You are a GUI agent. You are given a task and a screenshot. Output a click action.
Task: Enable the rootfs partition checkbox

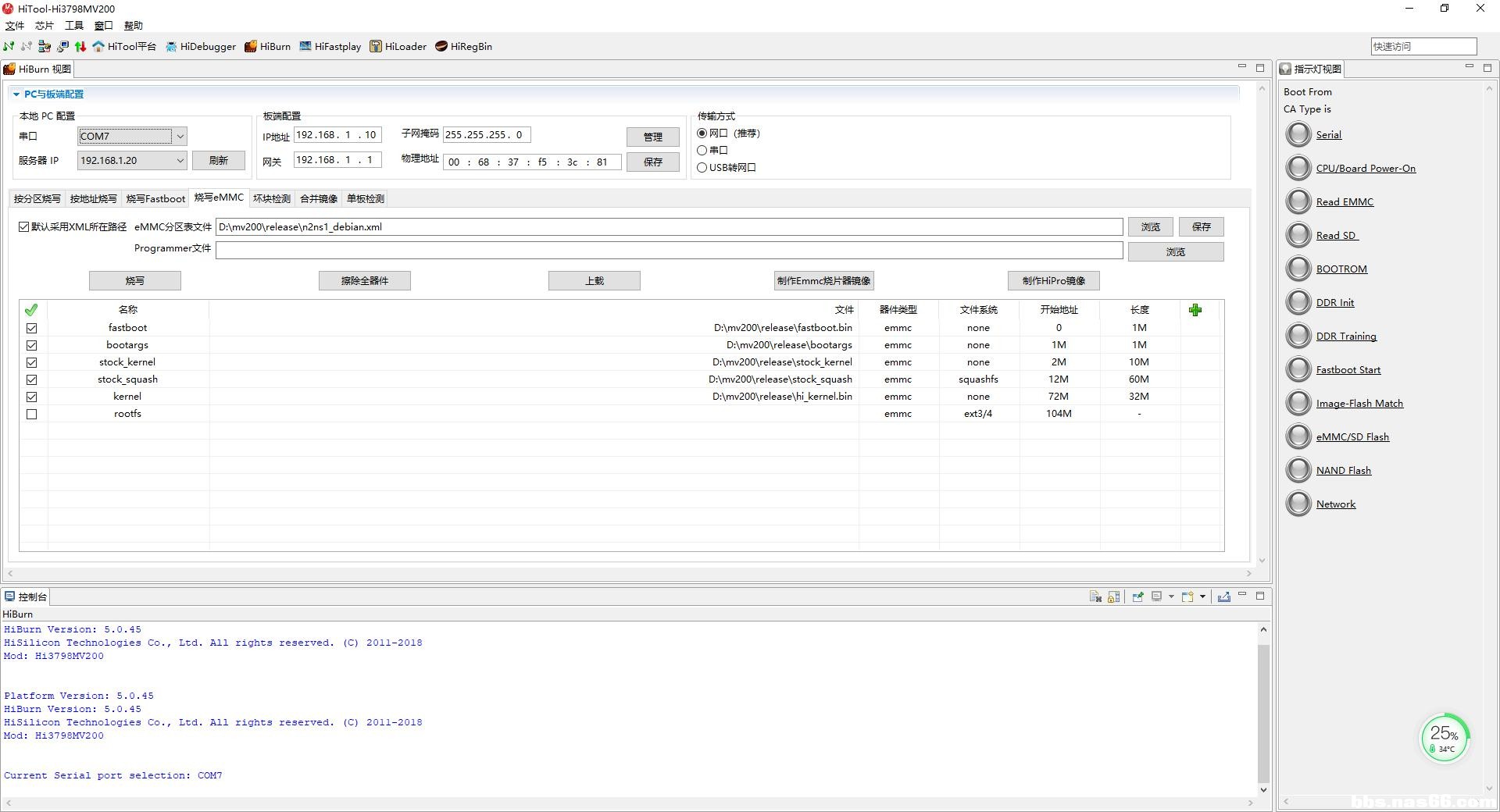(x=32, y=415)
